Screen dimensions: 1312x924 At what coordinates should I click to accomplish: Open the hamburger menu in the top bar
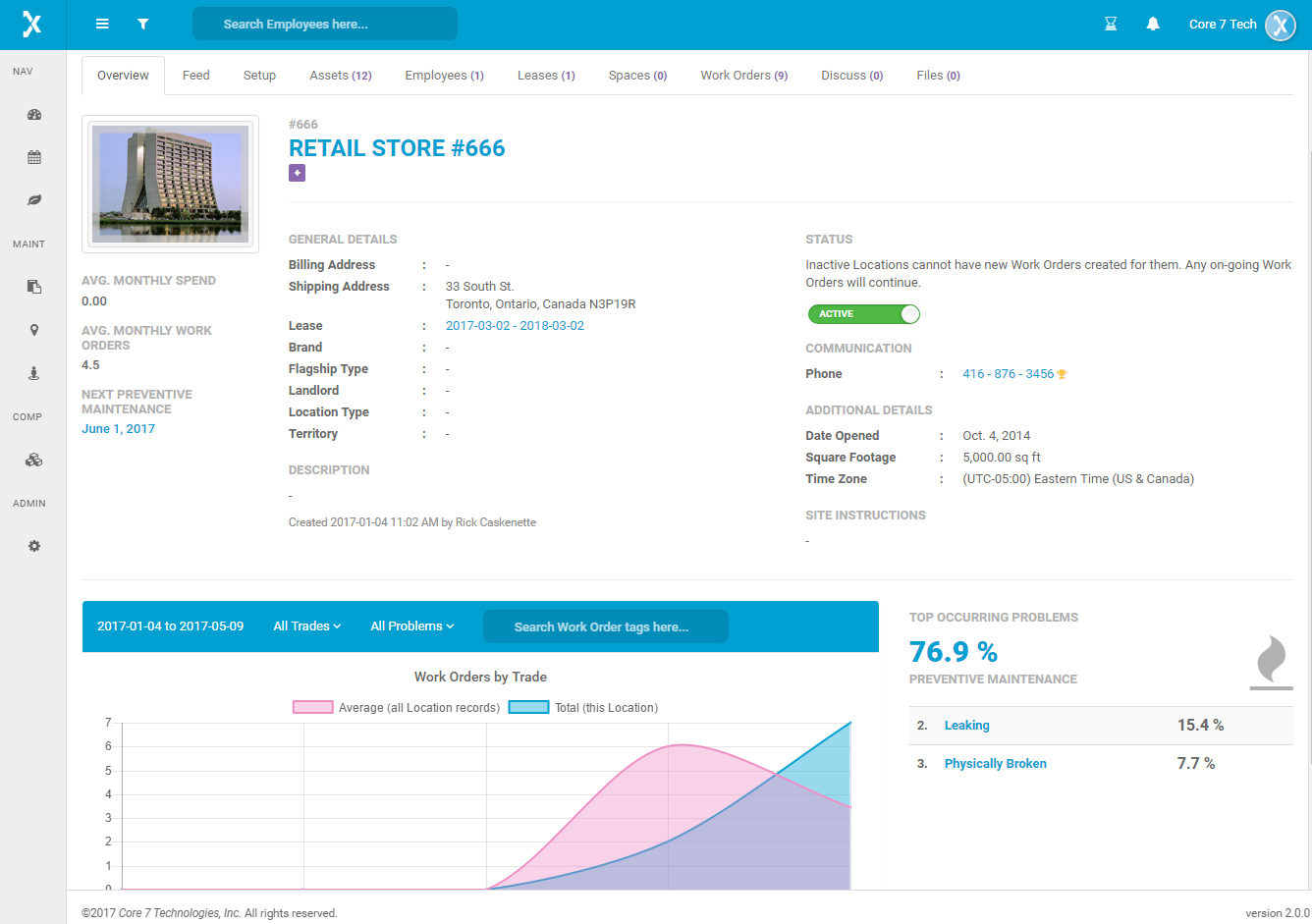(102, 24)
